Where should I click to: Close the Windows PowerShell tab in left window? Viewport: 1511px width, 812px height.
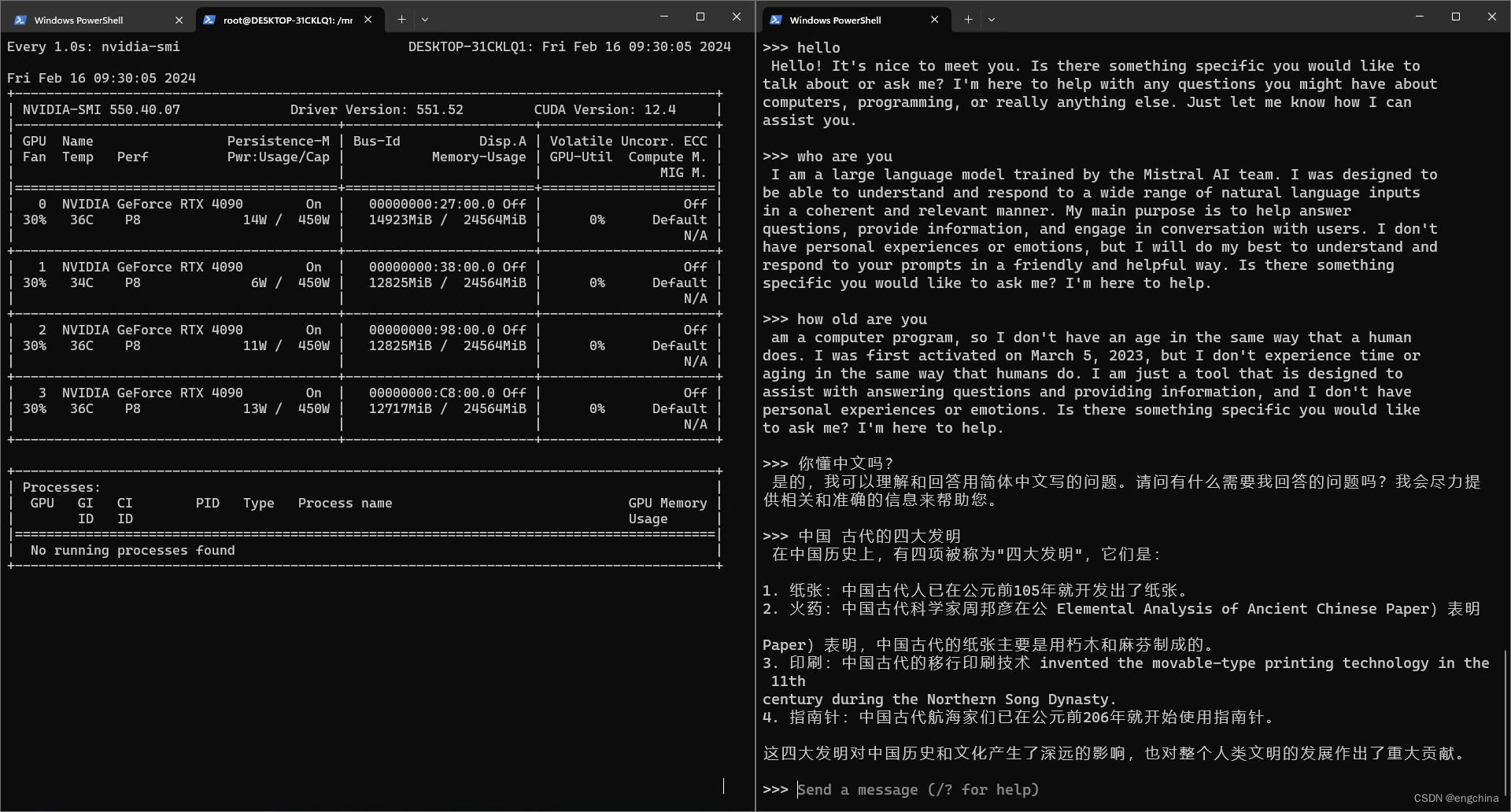[x=179, y=20]
